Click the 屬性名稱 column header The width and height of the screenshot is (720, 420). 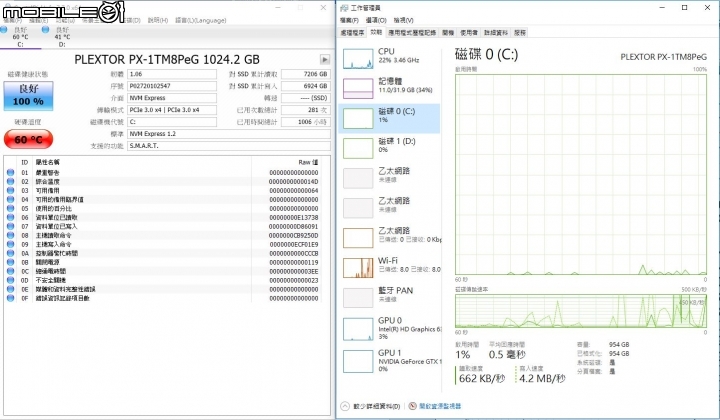(48, 162)
